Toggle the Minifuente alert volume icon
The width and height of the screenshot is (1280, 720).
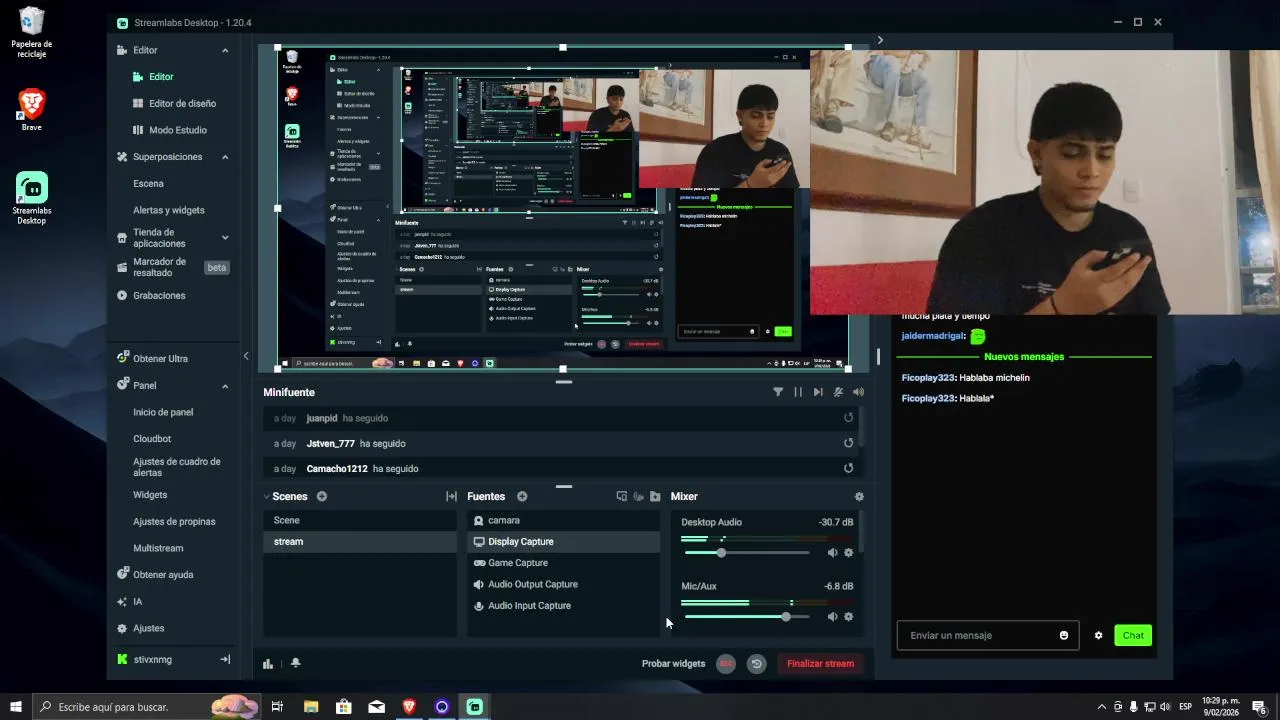(x=858, y=392)
